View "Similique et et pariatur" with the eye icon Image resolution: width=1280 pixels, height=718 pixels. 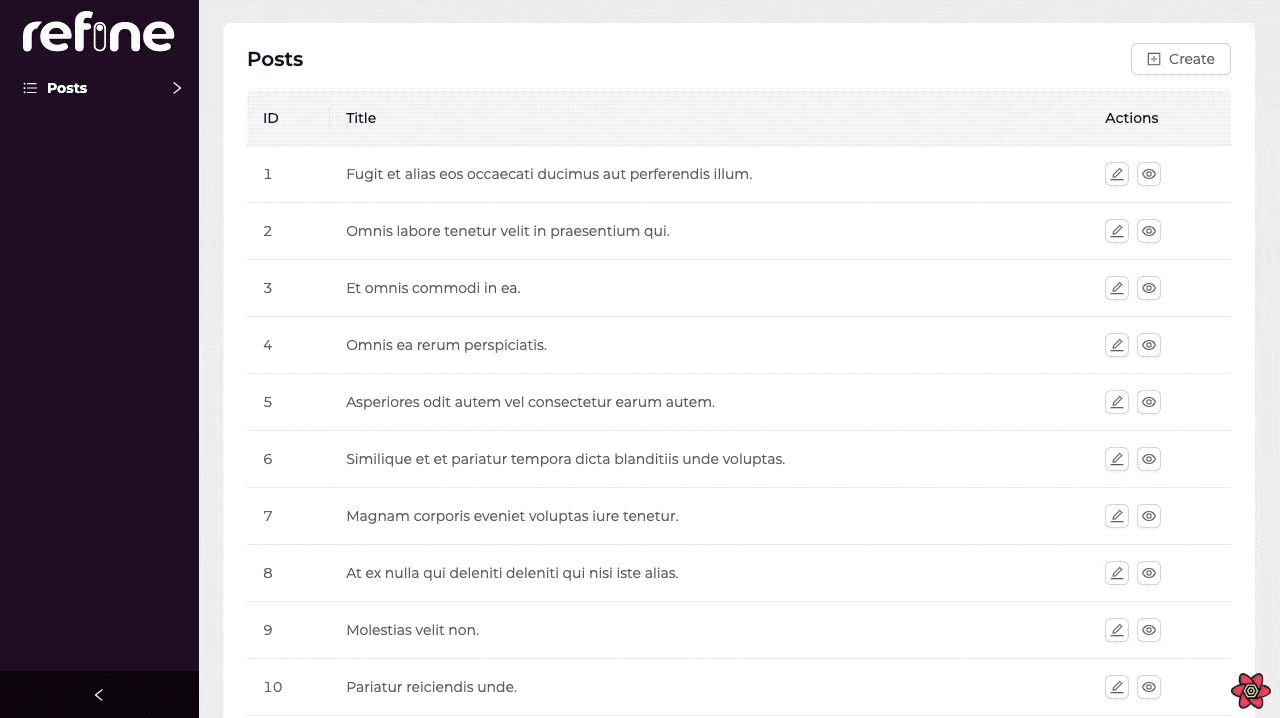1149,459
